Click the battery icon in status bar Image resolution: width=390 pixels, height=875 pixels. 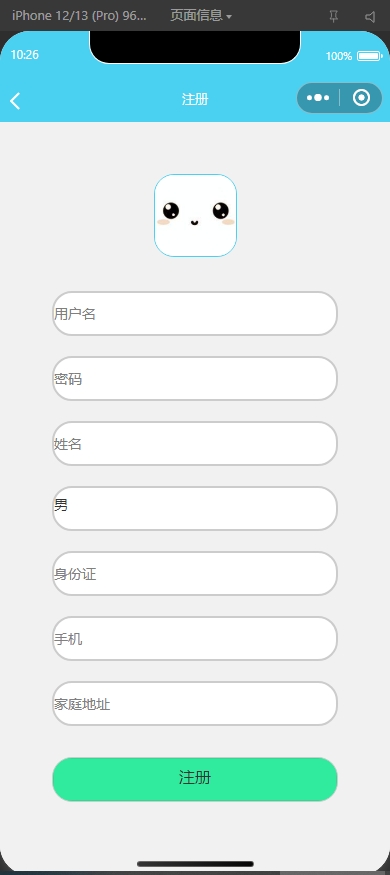[x=369, y=56]
